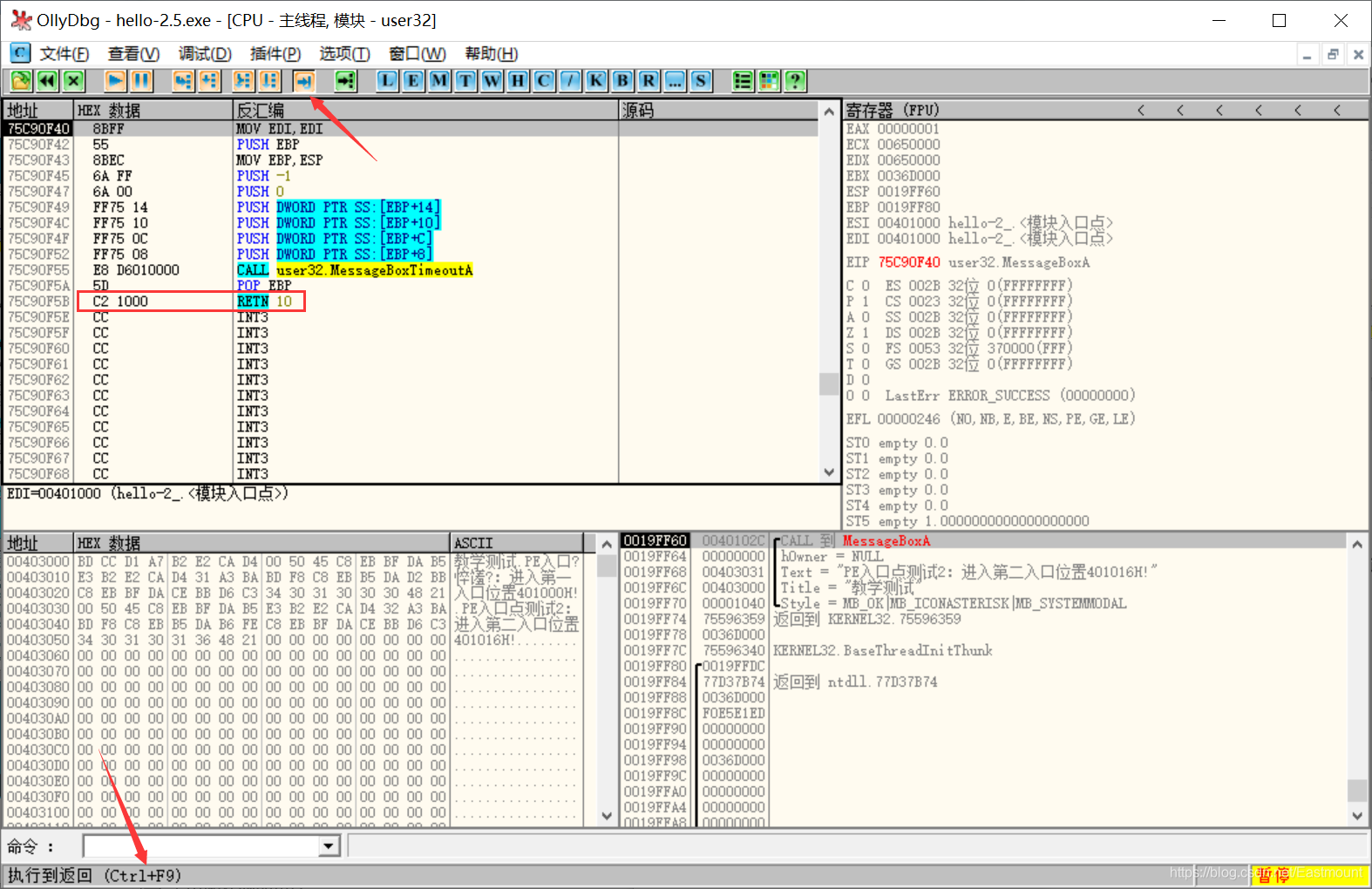
Task: Minimize the inner CPU child window
Action: point(1307,55)
